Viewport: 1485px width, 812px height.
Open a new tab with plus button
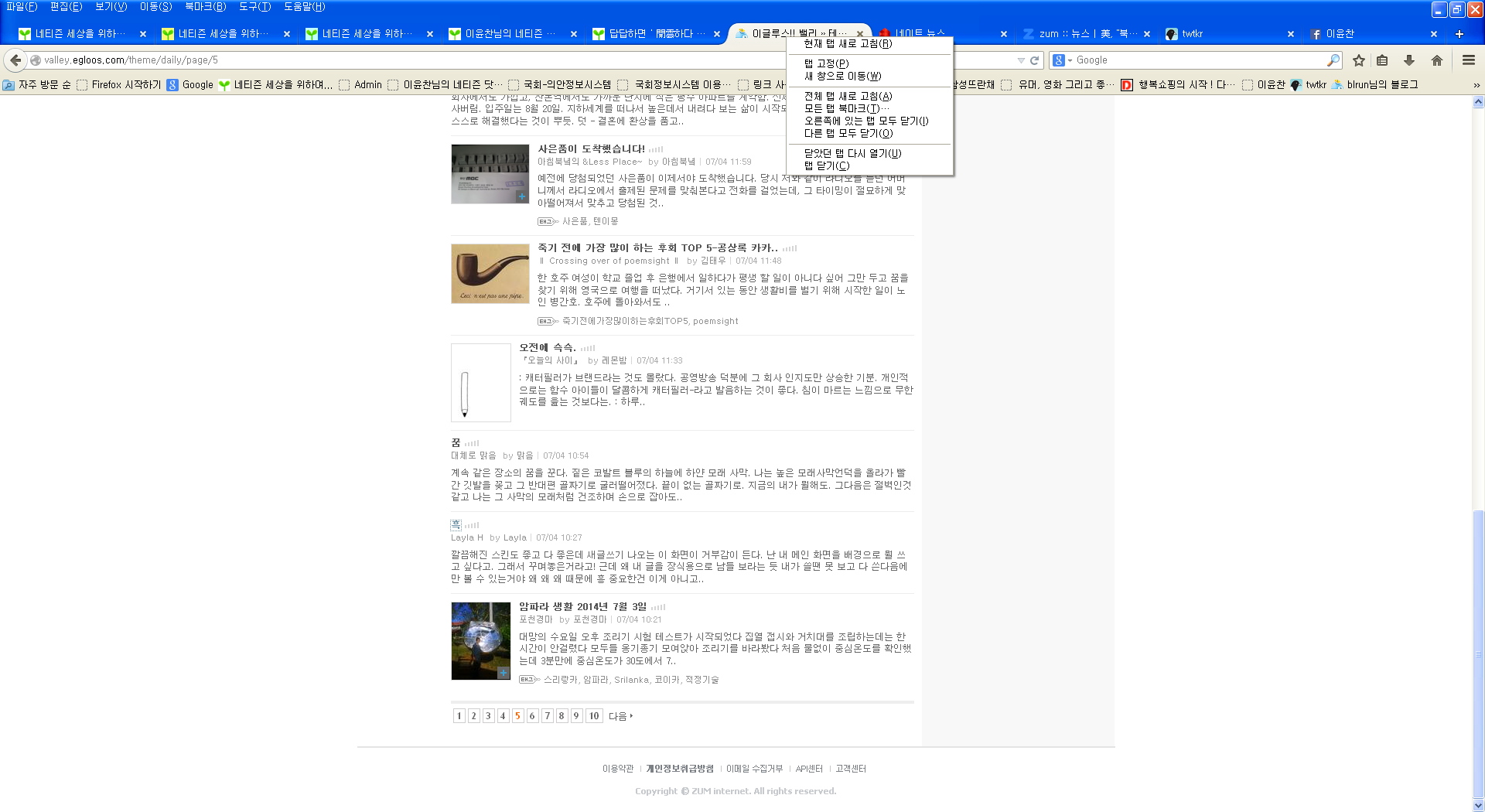[1459, 34]
